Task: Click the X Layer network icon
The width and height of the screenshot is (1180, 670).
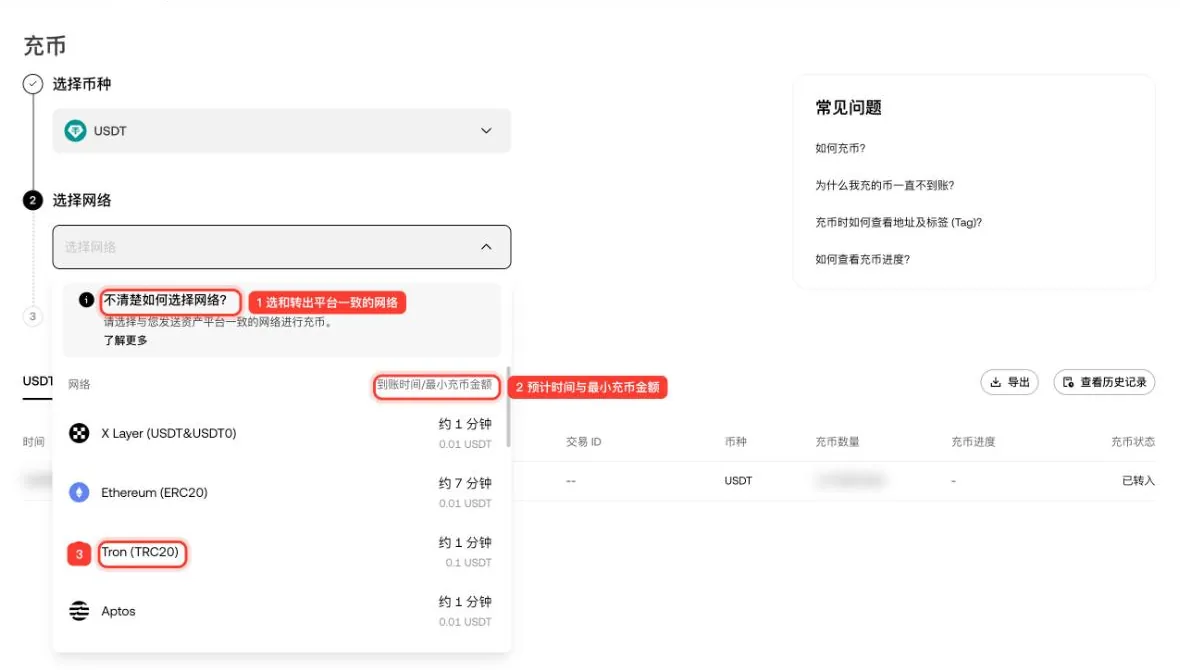Action: point(79,433)
